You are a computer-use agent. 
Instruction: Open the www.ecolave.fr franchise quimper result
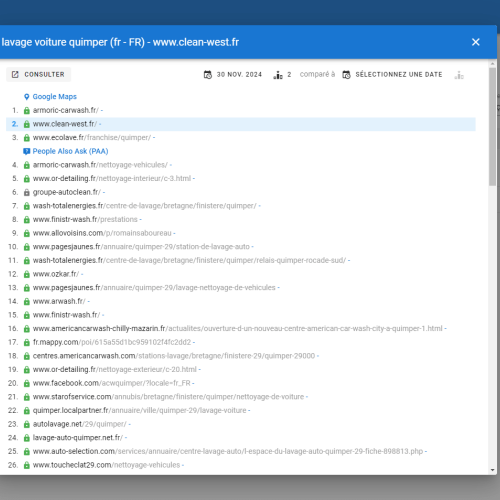point(92,138)
